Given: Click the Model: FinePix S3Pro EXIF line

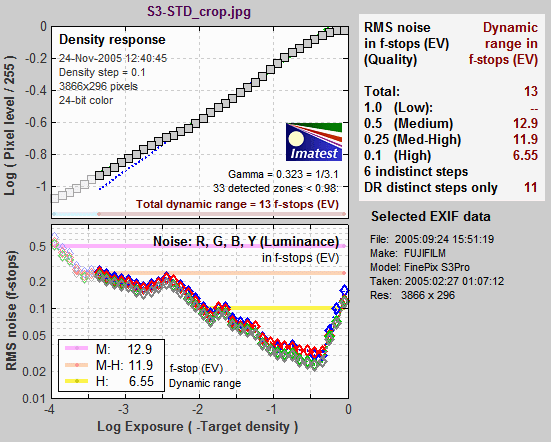Looking at the screenshot, I should 420,267.
